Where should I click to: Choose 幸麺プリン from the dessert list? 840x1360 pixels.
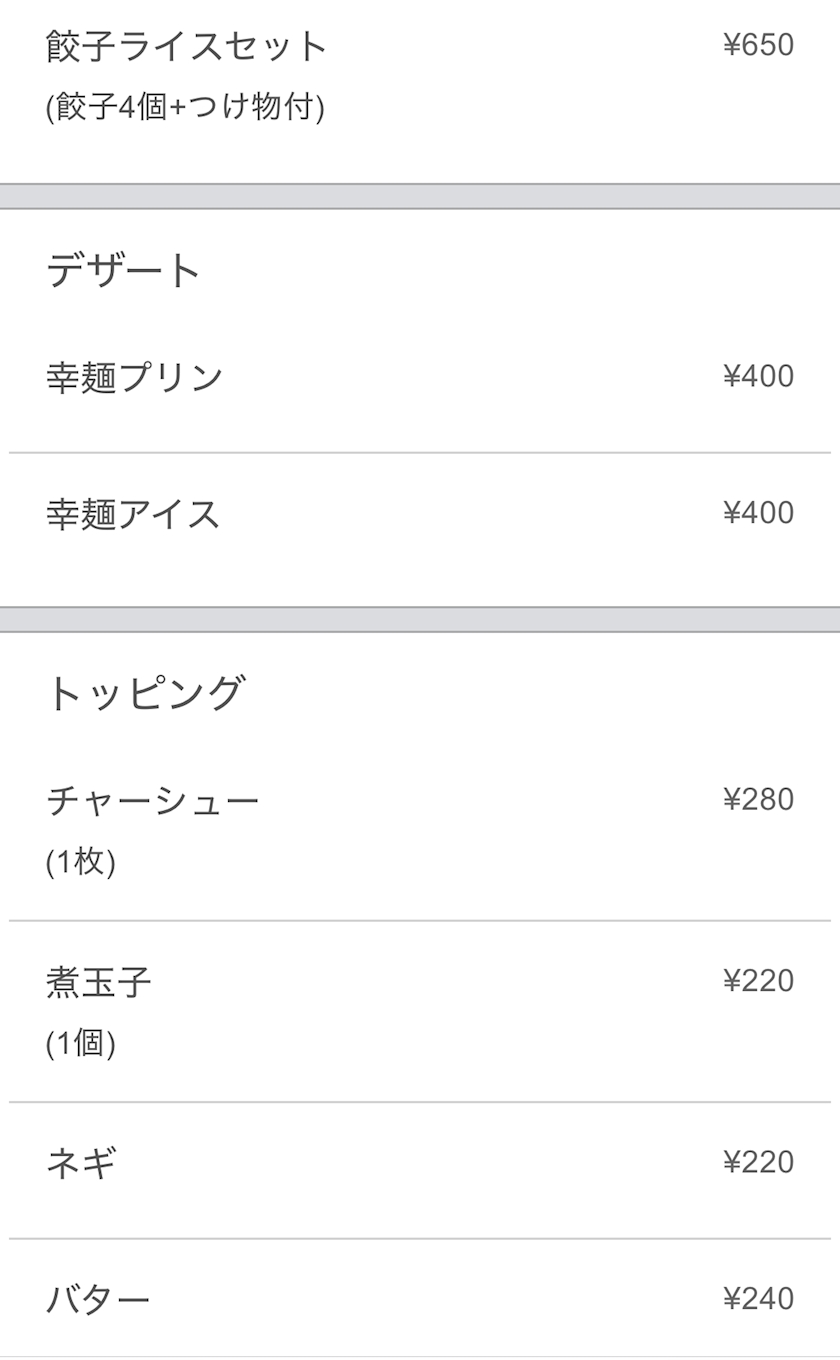click(135, 377)
